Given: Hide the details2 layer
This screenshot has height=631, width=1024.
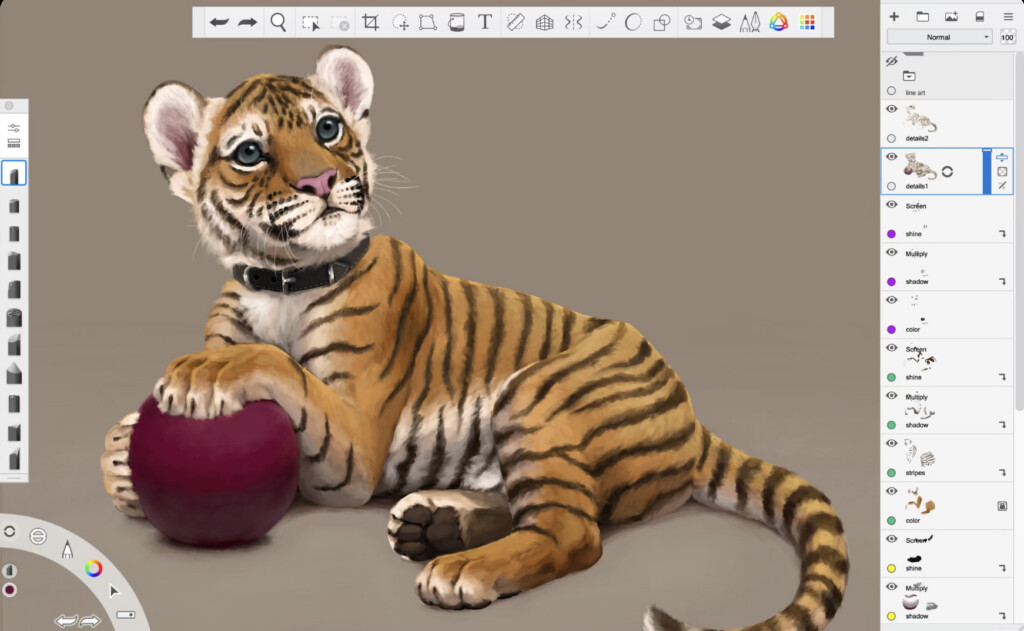Looking at the screenshot, I should pos(891,109).
